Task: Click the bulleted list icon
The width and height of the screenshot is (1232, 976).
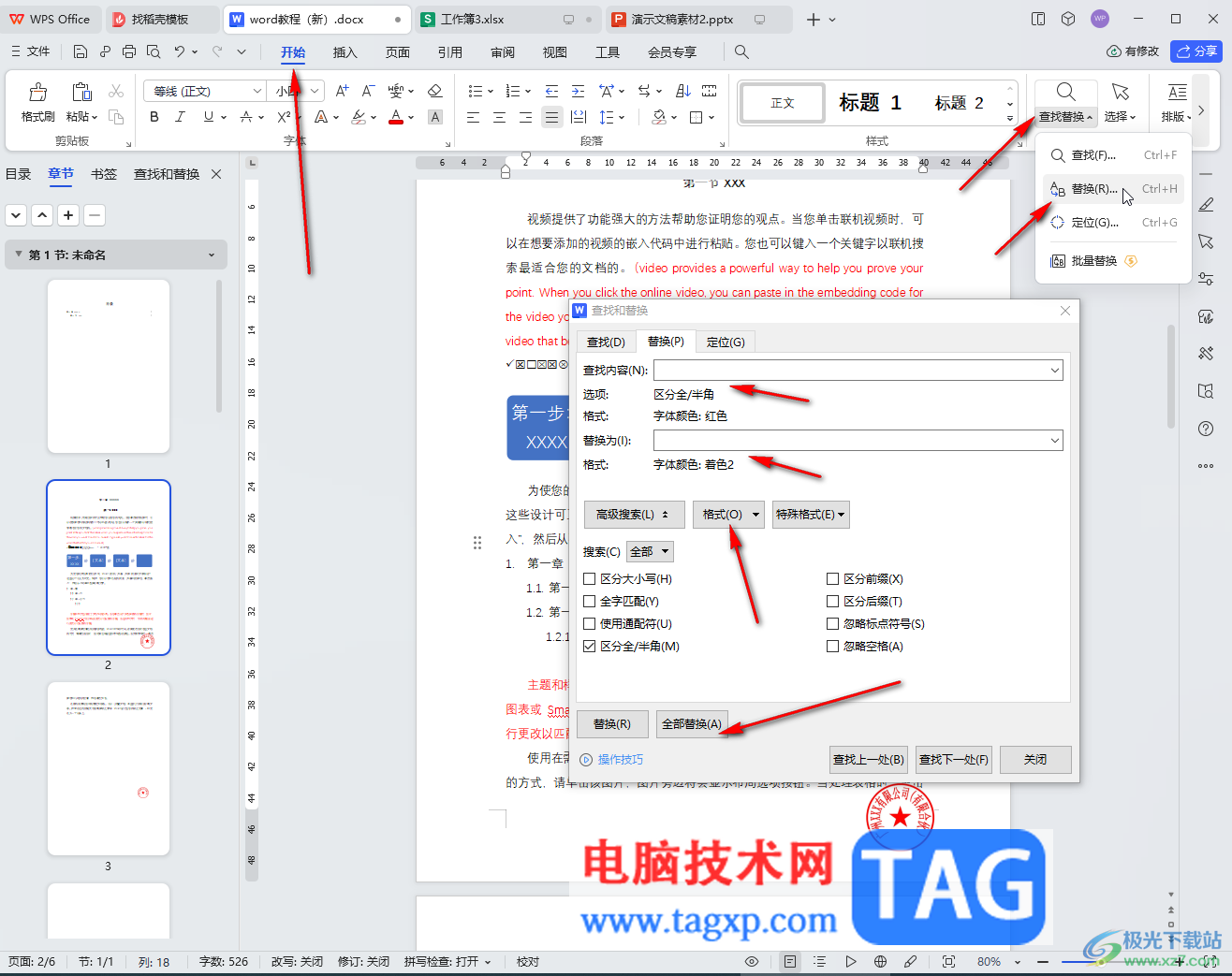Action: point(476,91)
